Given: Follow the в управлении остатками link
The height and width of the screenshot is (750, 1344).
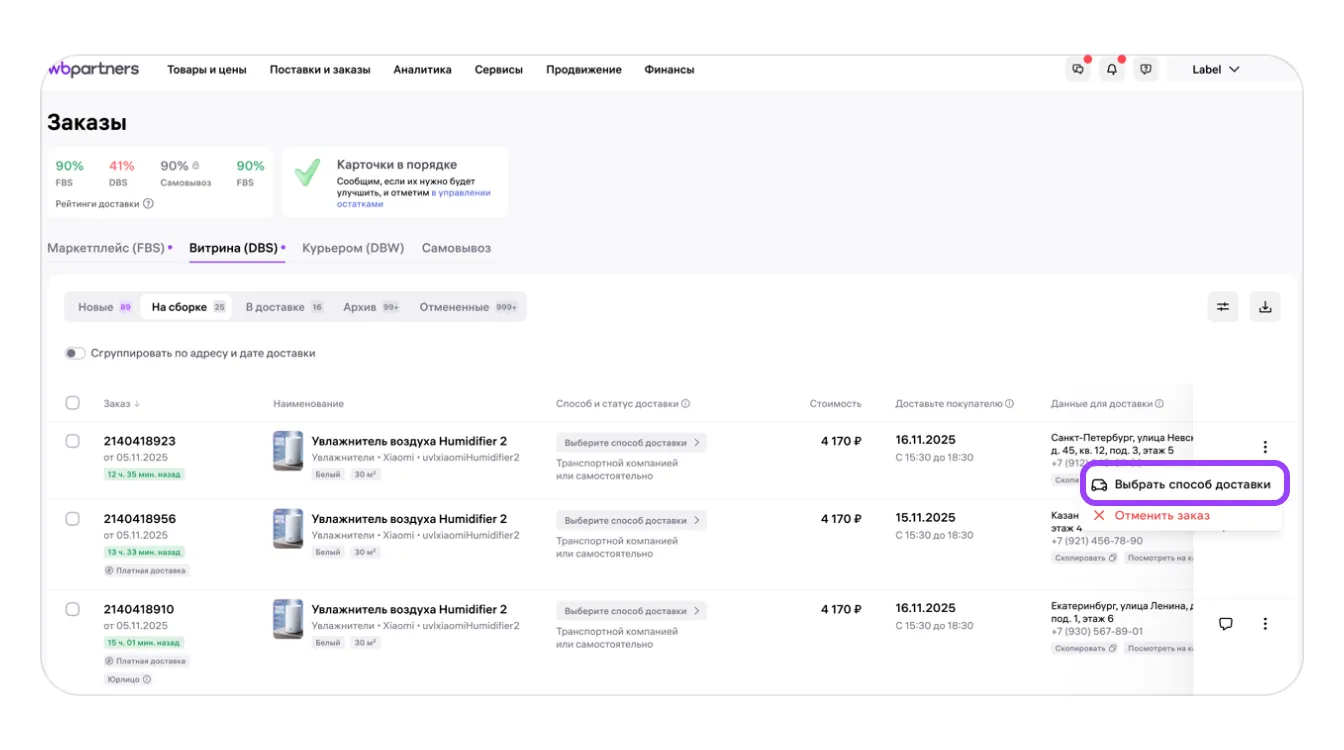Looking at the screenshot, I should [x=413, y=198].
